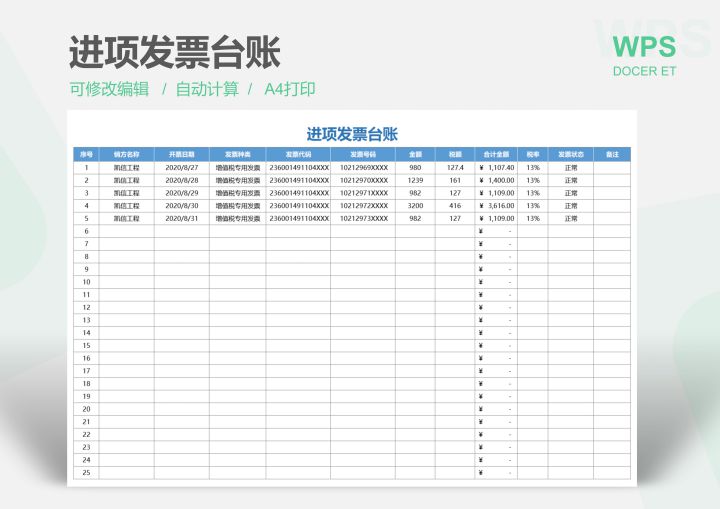Click the total cell showing 3,616.00
The height and width of the screenshot is (509, 720).
pos(496,205)
